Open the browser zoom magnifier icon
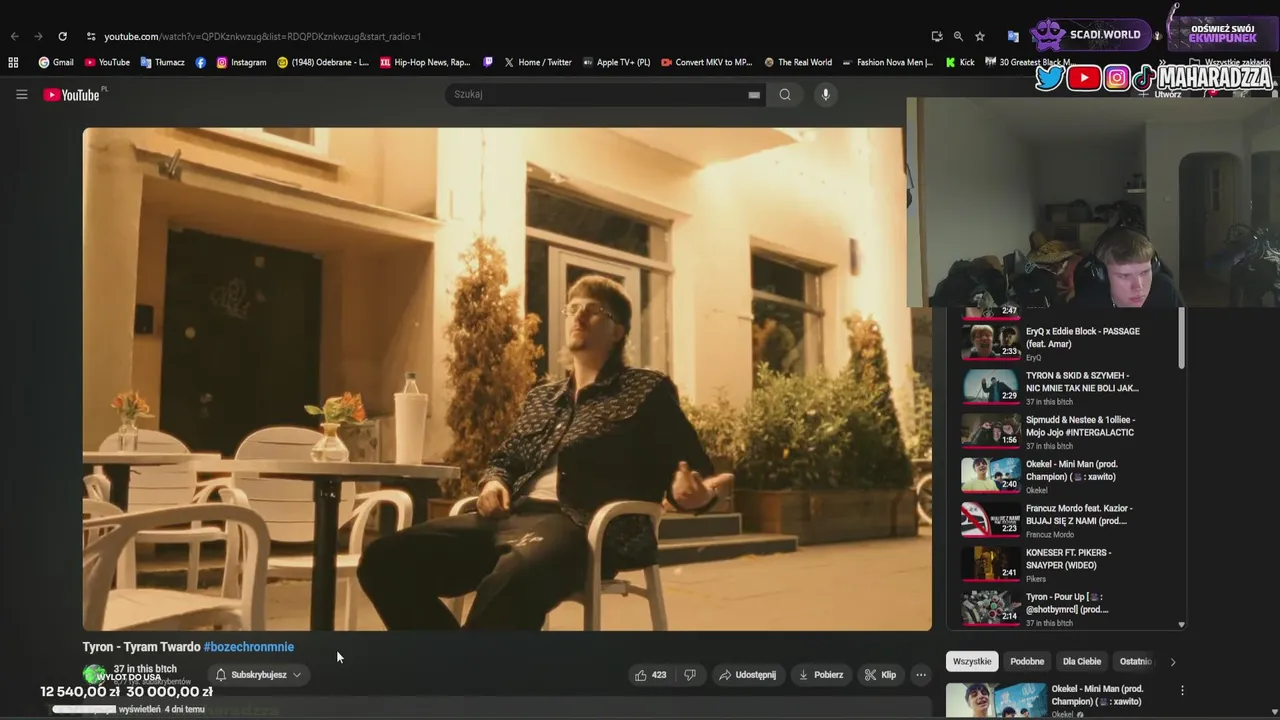 coord(958,36)
